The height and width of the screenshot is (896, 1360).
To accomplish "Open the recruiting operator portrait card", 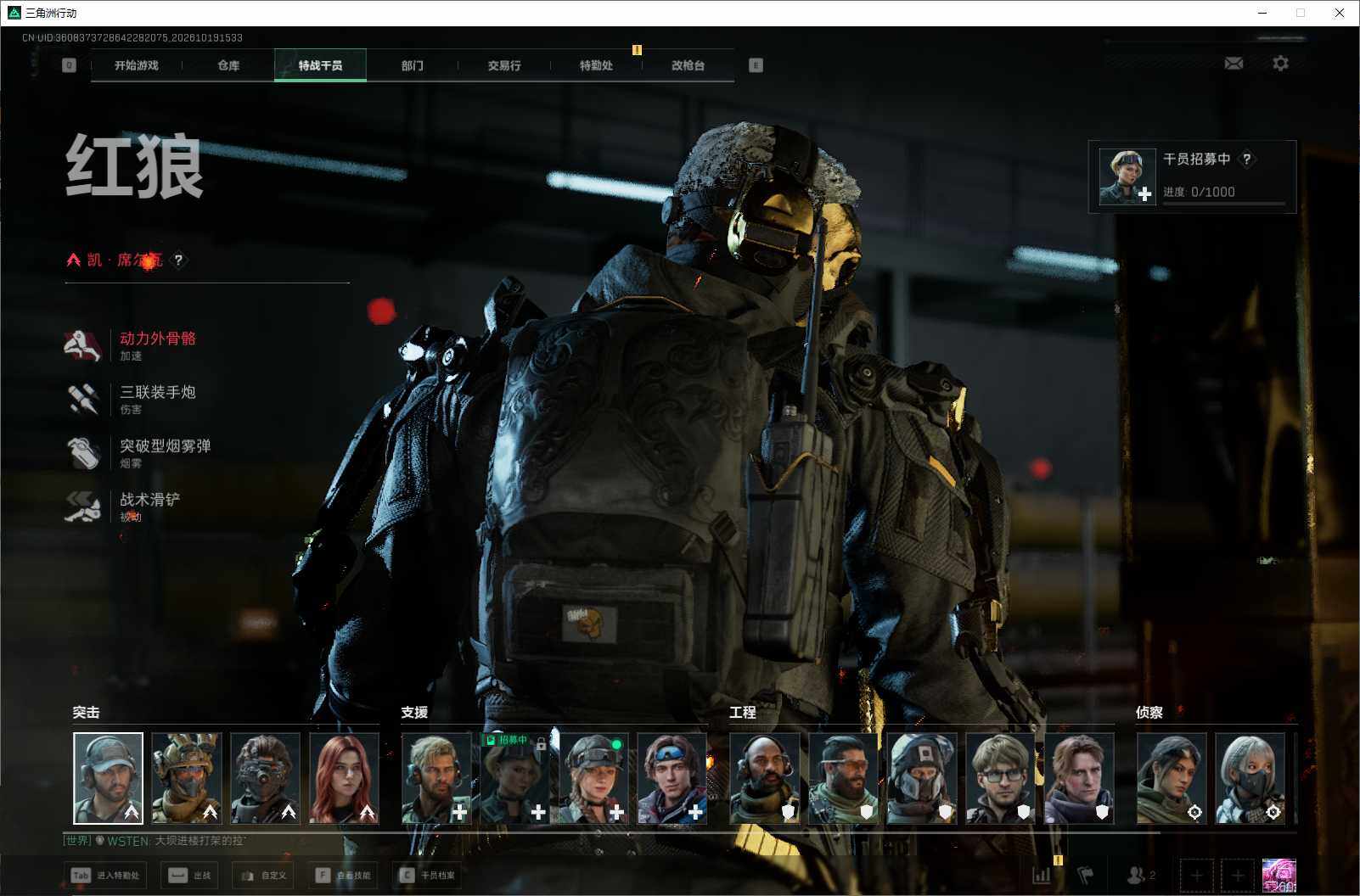I will coord(1127,176).
